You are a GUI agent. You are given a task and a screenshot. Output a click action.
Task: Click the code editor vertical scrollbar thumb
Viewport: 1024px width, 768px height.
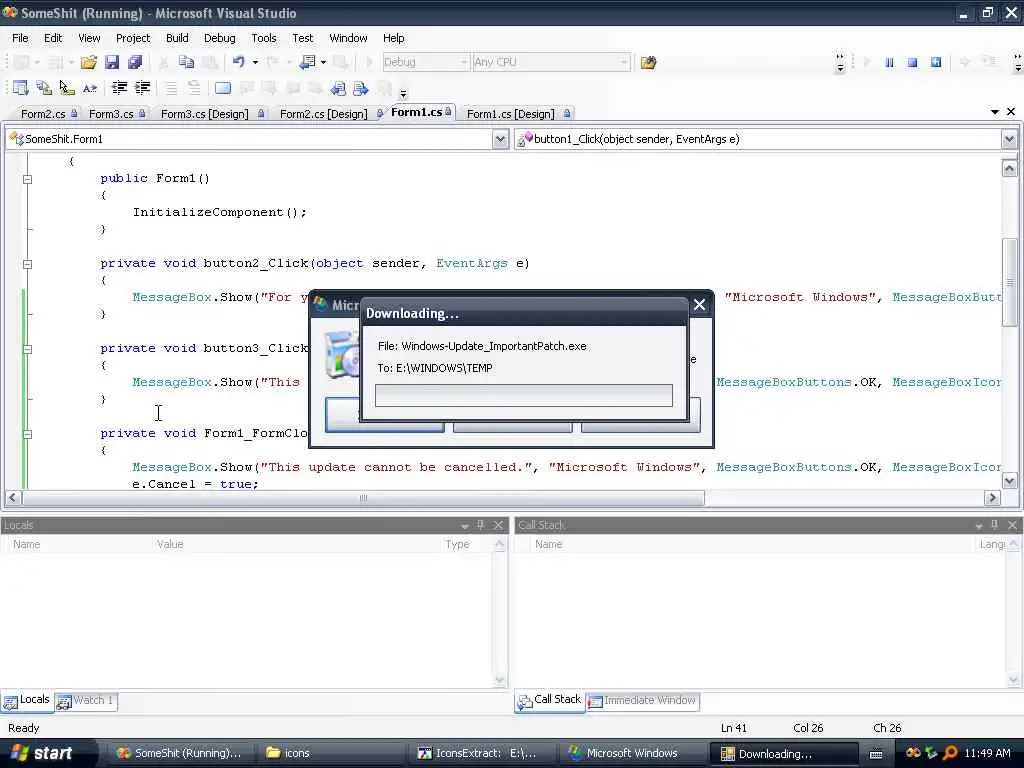click(x=1009, y=282)
